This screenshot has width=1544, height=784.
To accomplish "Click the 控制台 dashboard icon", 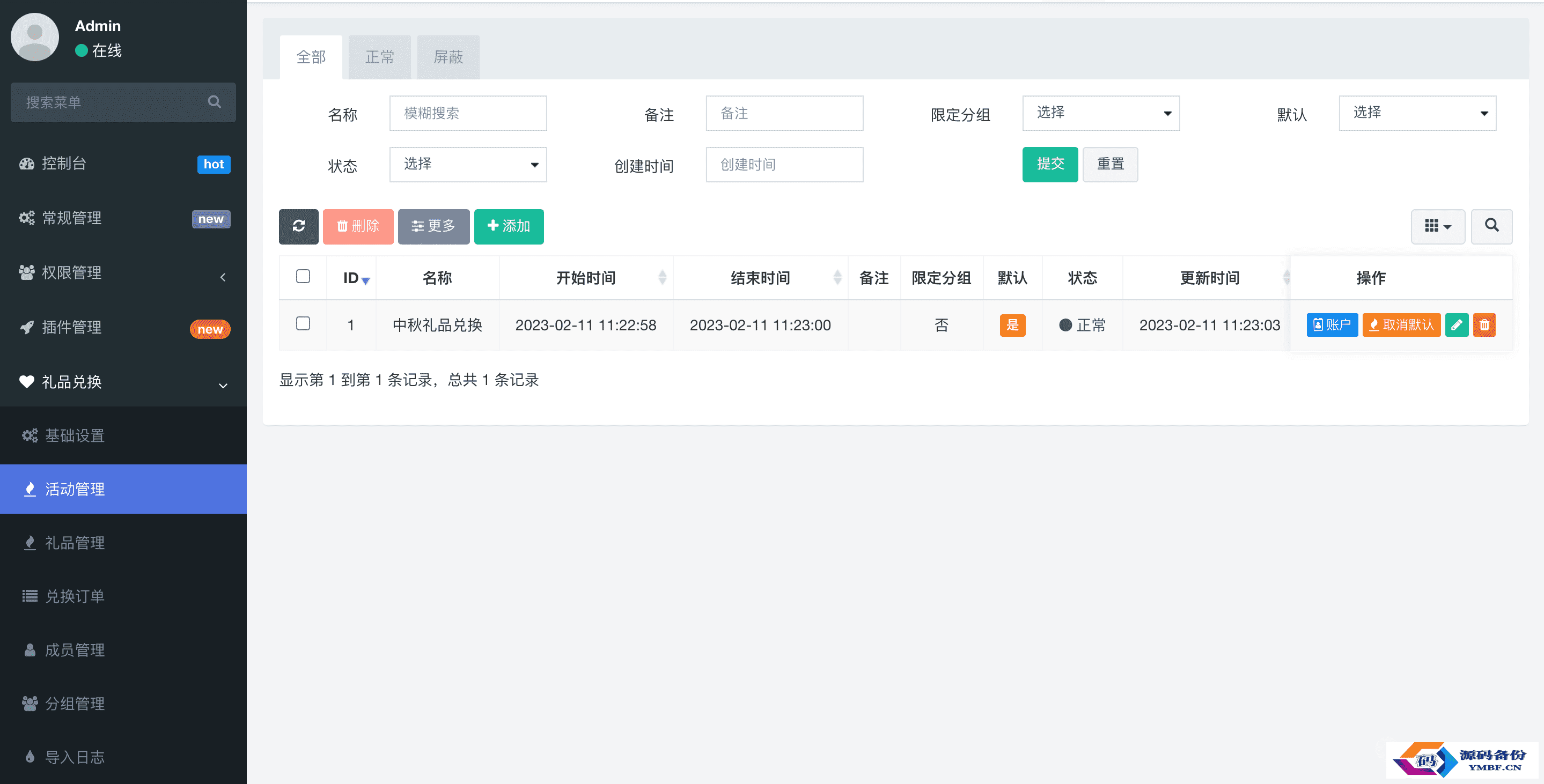I will pos(27,164).
